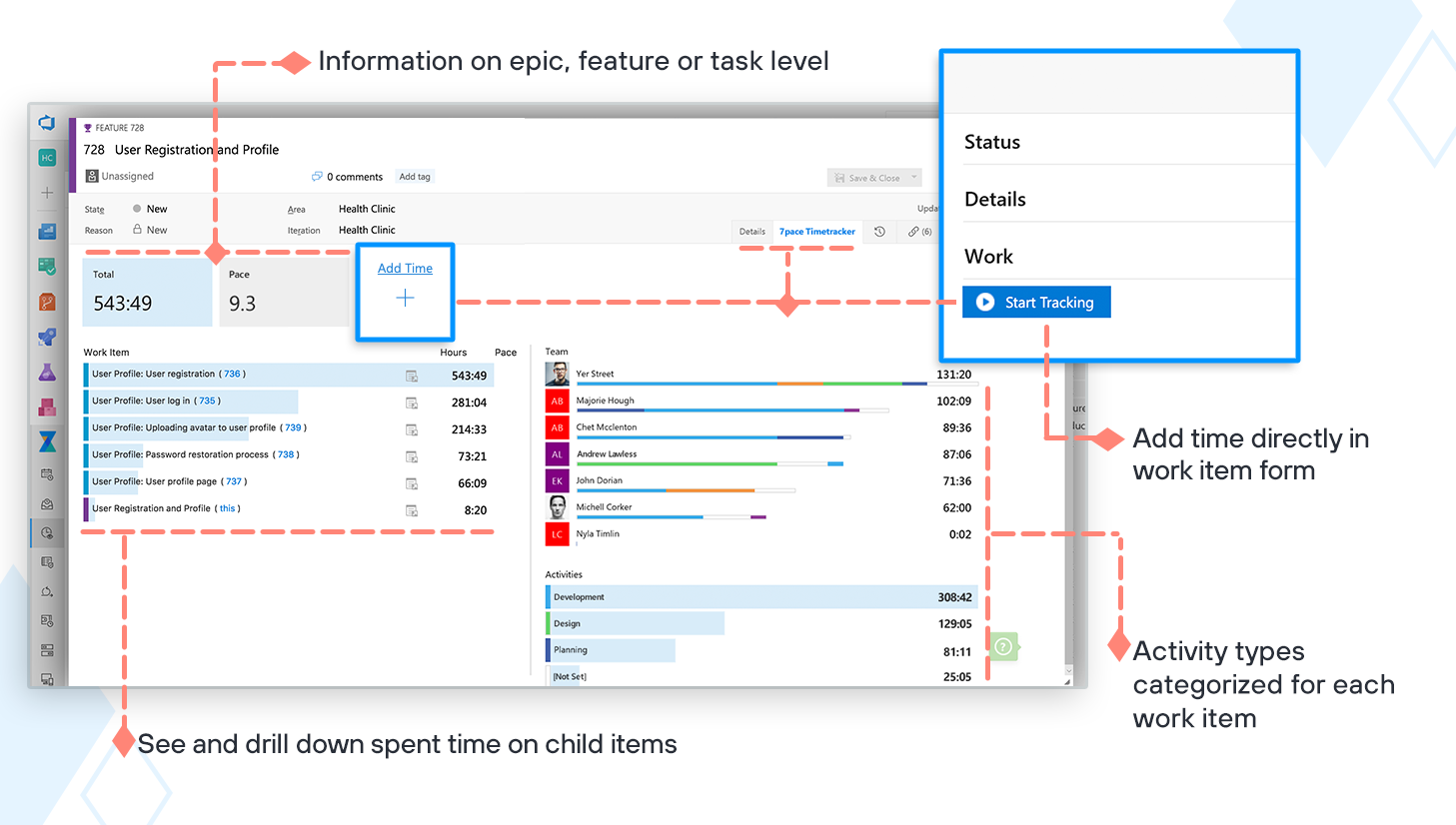Select the 7pace Timetracker clock icon

(46, 533)
